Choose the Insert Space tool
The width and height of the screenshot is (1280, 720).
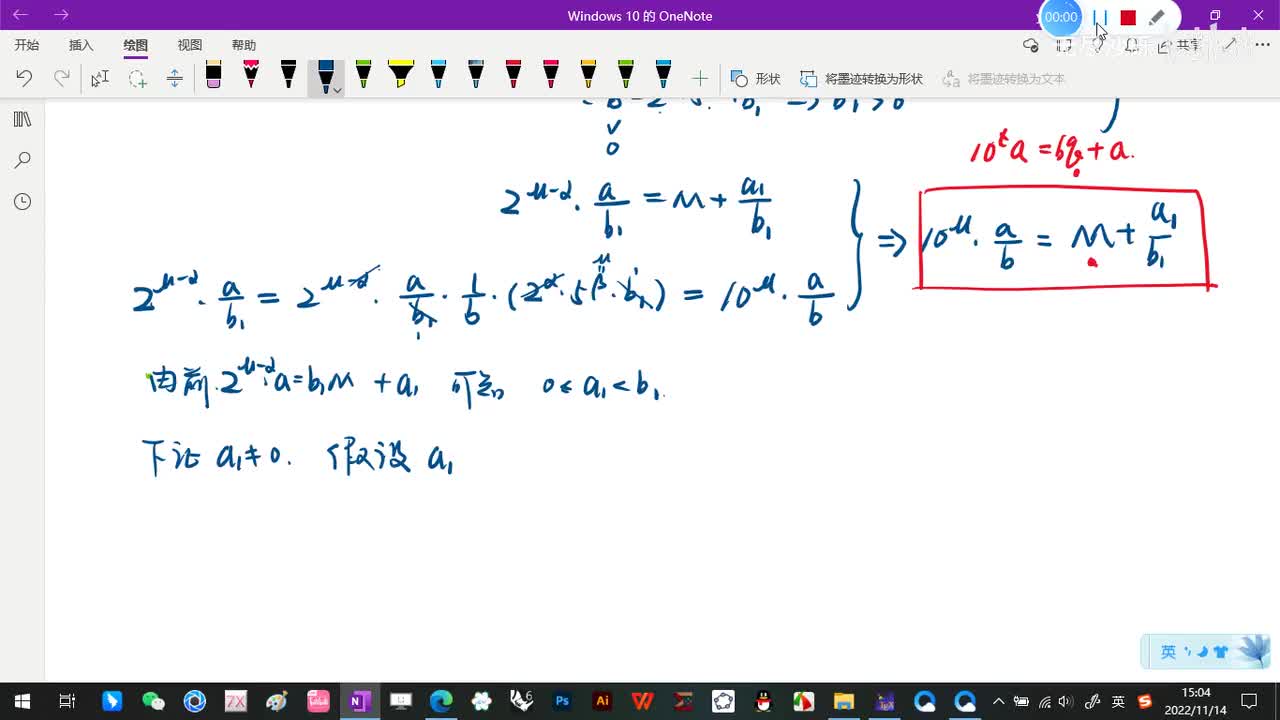(x=175, y=78)
